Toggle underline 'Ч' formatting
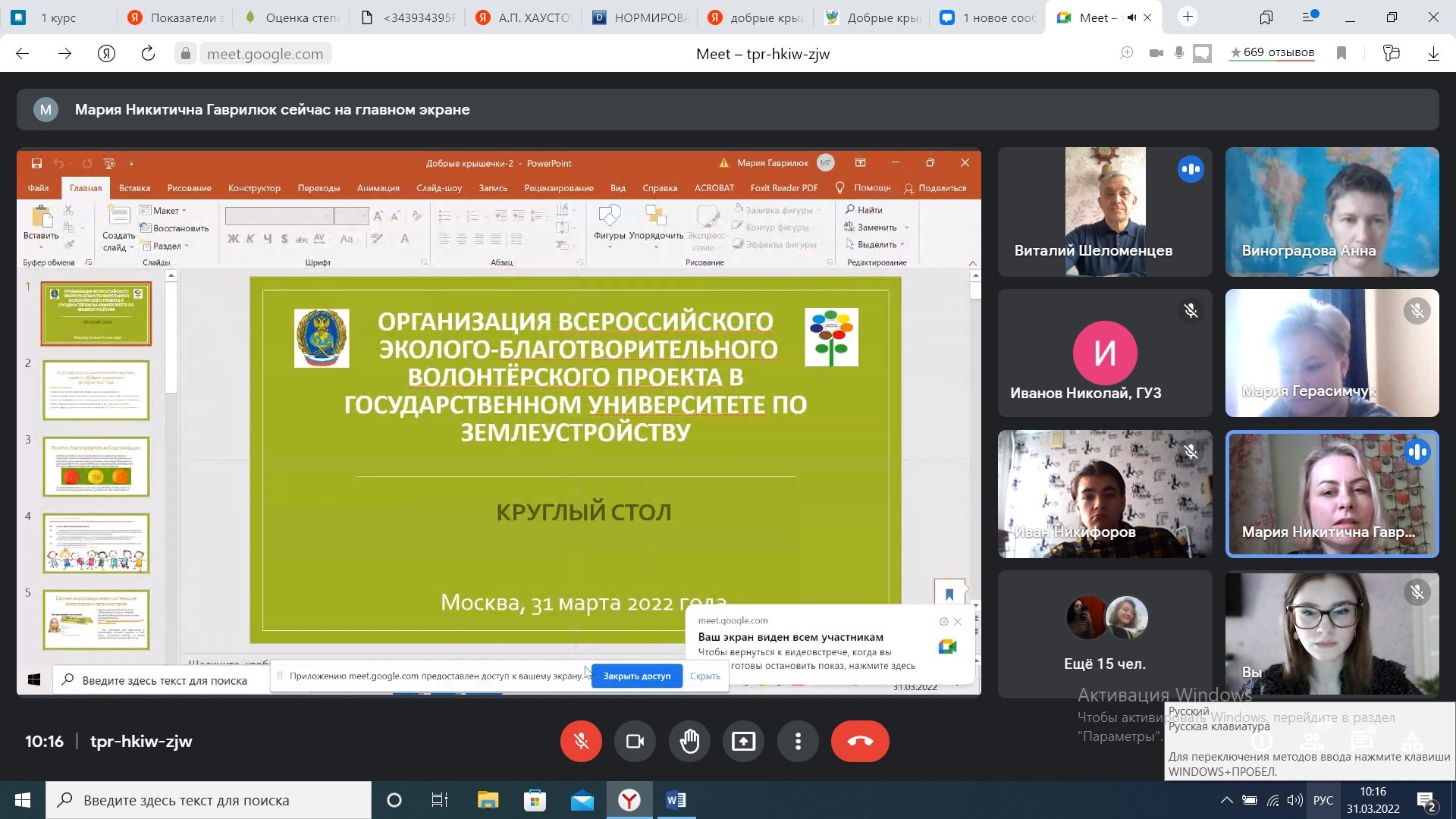This screenshot has height=819, width=1456. pyautogui.click(x=268, y=239)
